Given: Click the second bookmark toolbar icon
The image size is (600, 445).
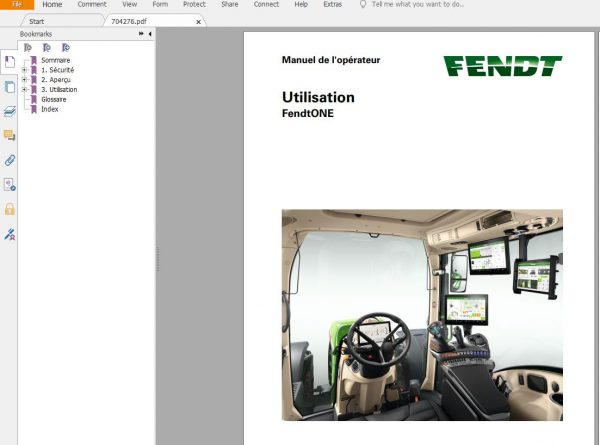Looking at the screenshot, I should pyautogui.click(x=47, y=47).
